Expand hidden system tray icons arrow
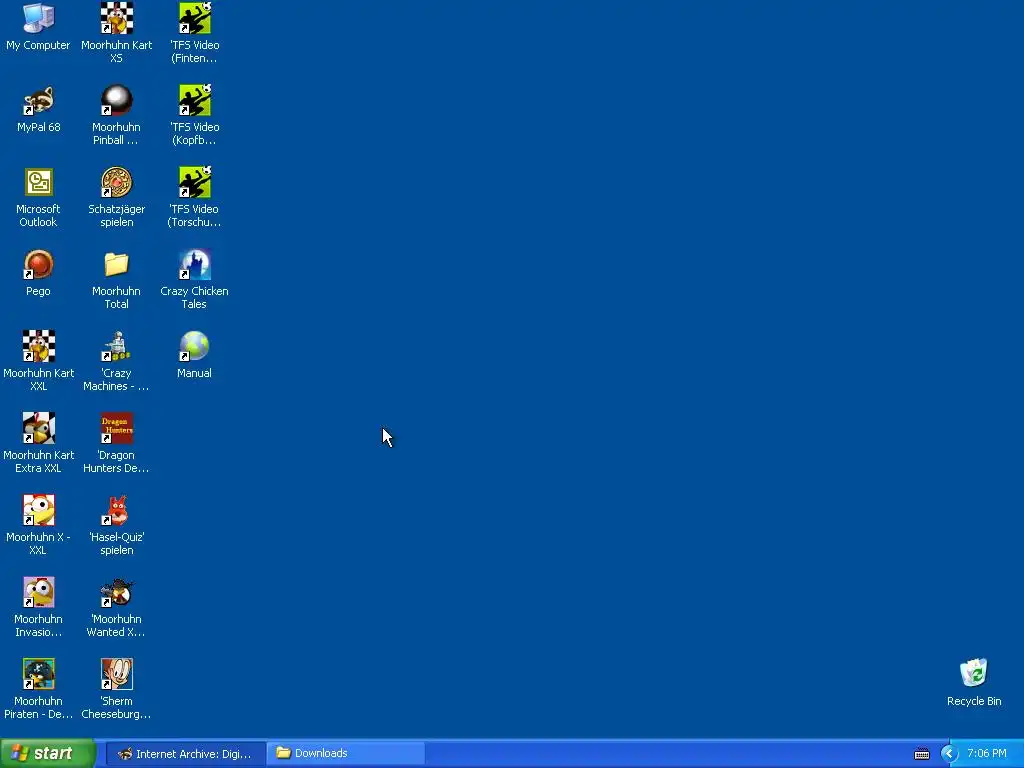Viewport: 1024px width, 768px height. (x=949, y=754)
